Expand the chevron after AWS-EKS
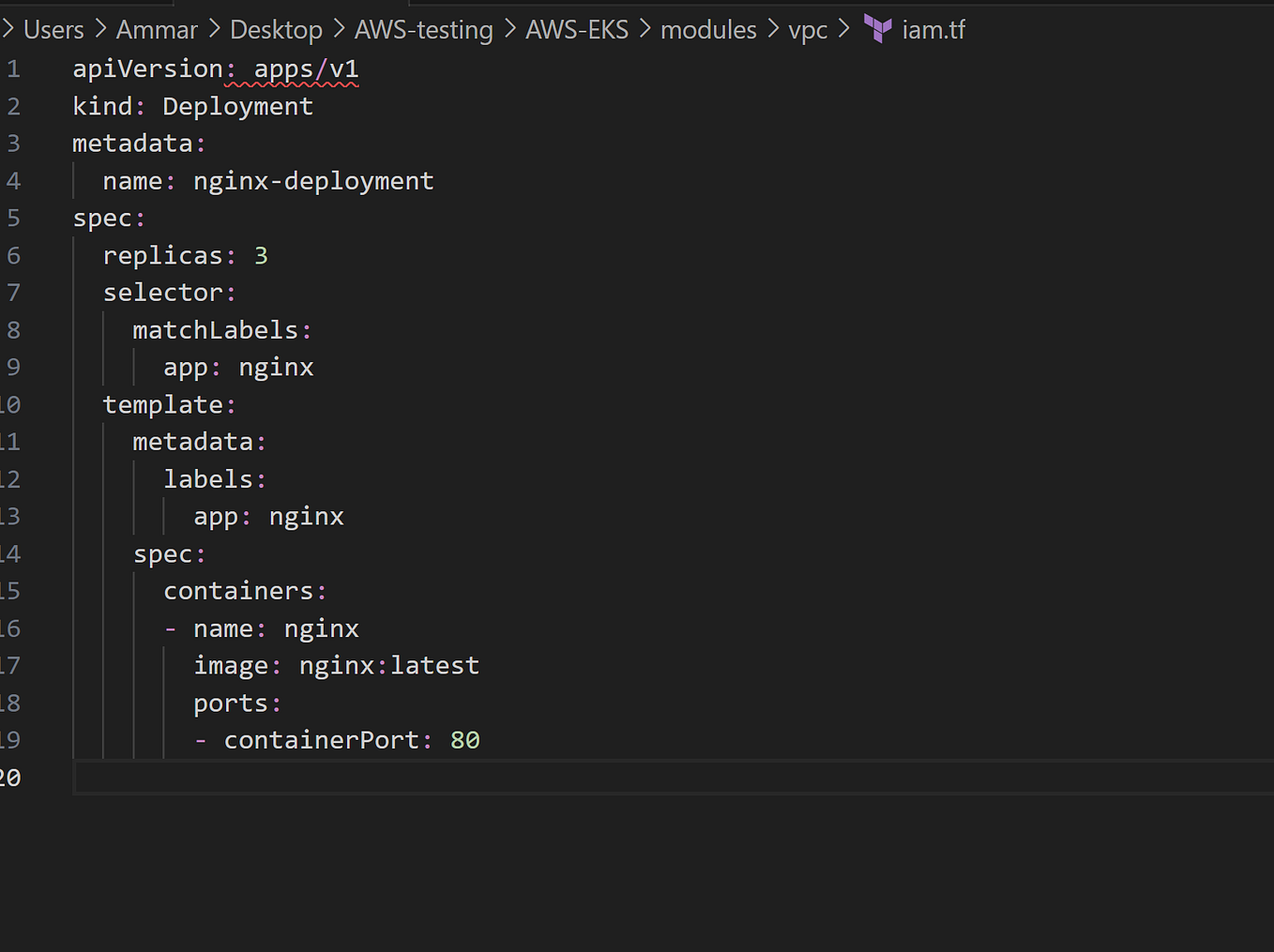The width and height of the screenshot is (1274, 952). tap(644, 29)
